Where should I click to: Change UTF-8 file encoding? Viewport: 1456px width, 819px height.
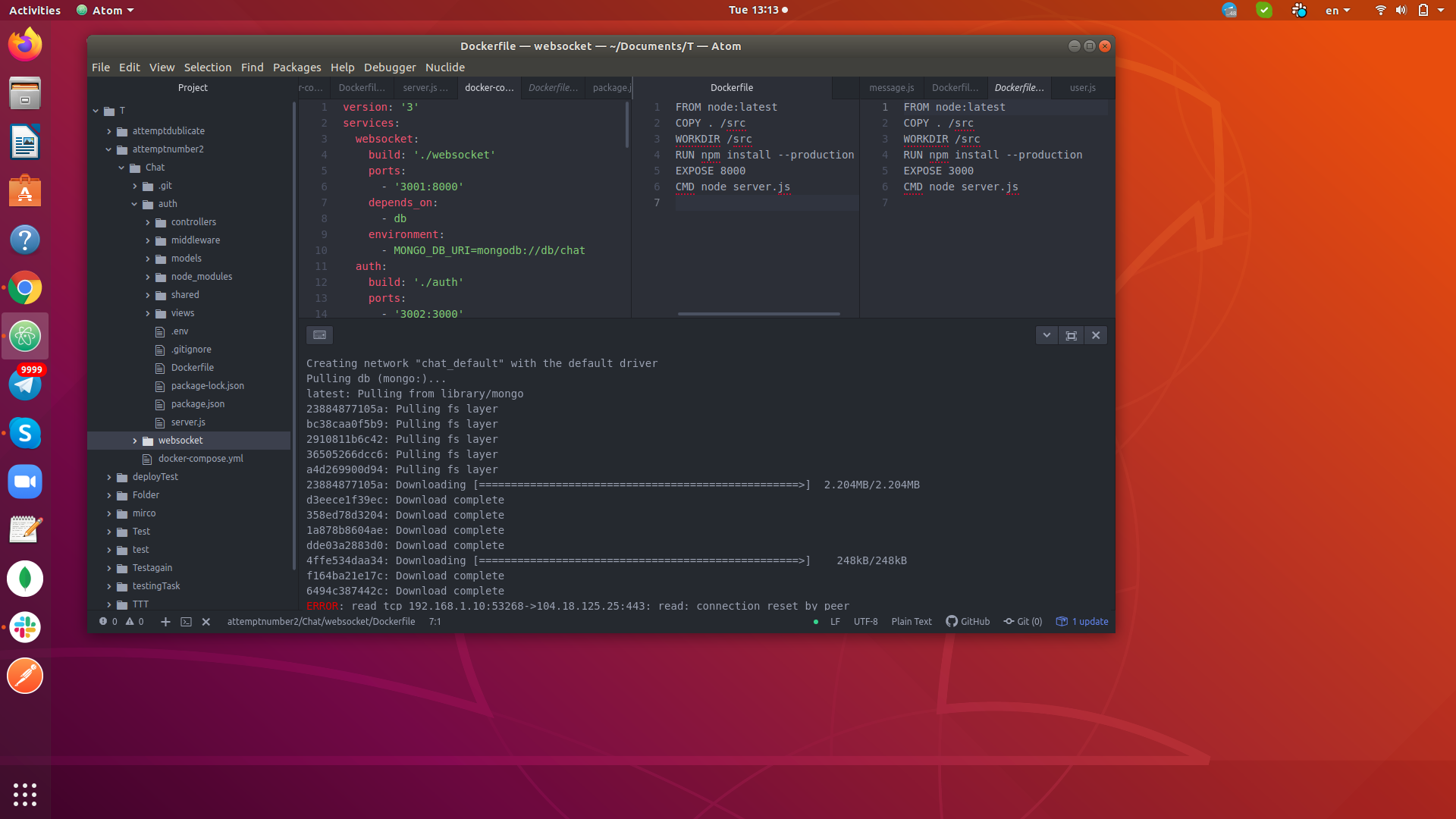point(866,622)
